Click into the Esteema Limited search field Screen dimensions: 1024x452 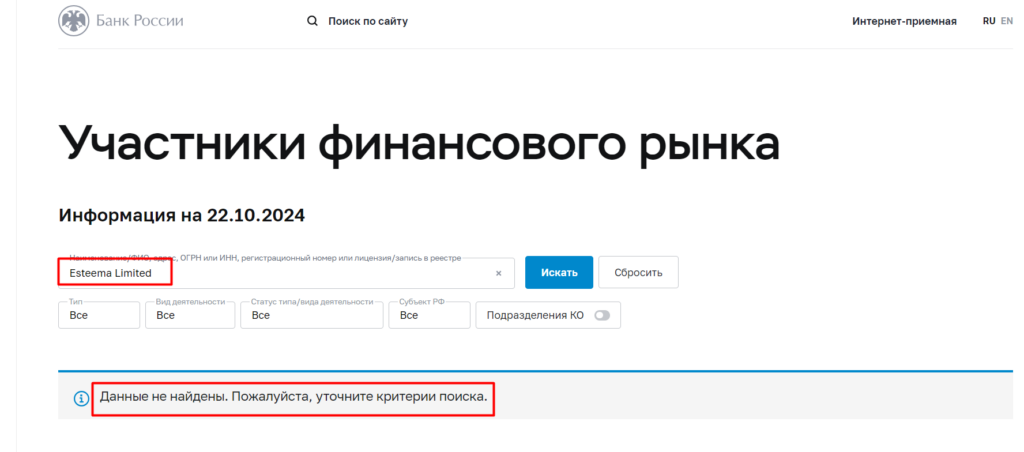[x=286, y=273]
